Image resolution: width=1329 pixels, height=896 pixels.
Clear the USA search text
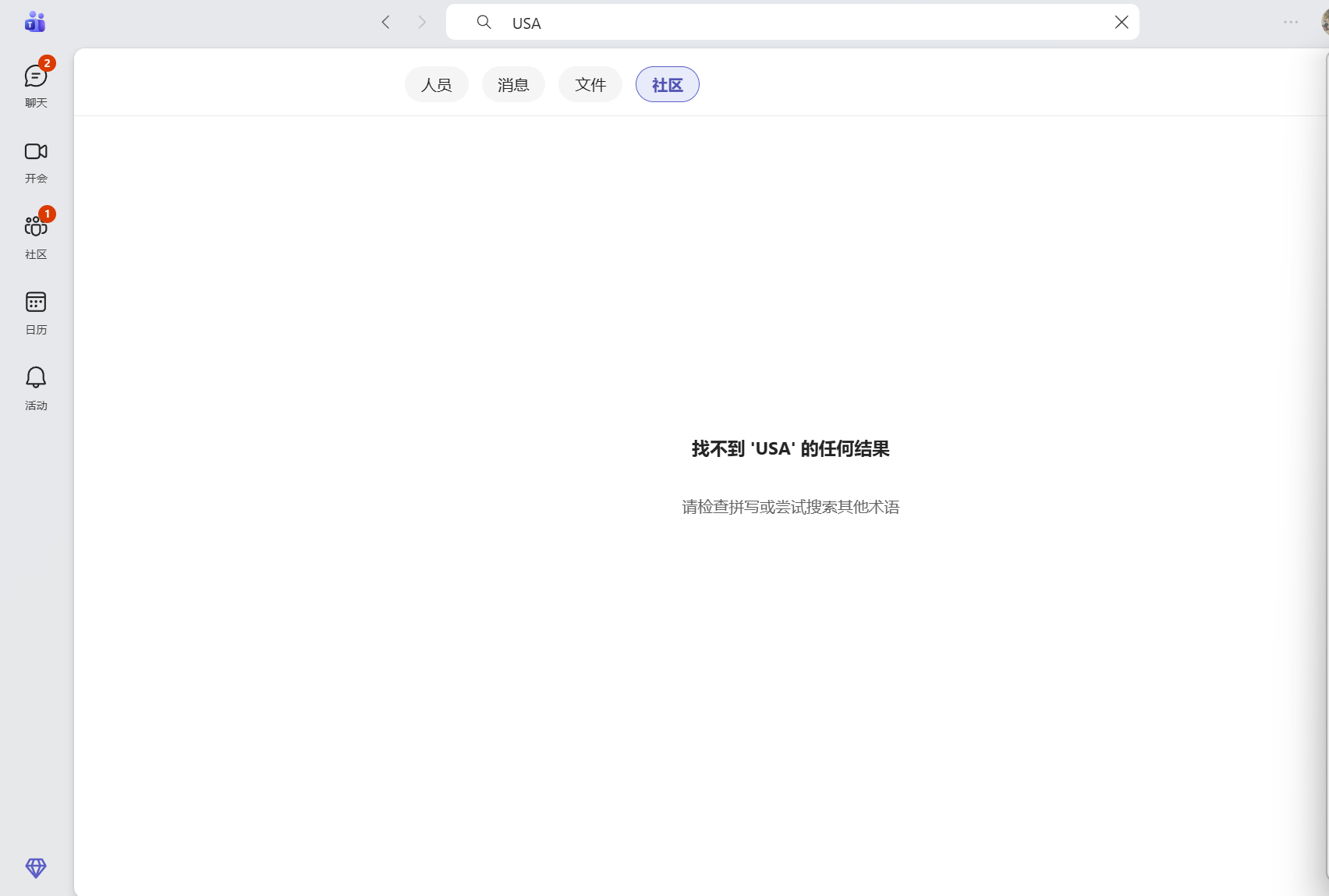coord(1122,22)
